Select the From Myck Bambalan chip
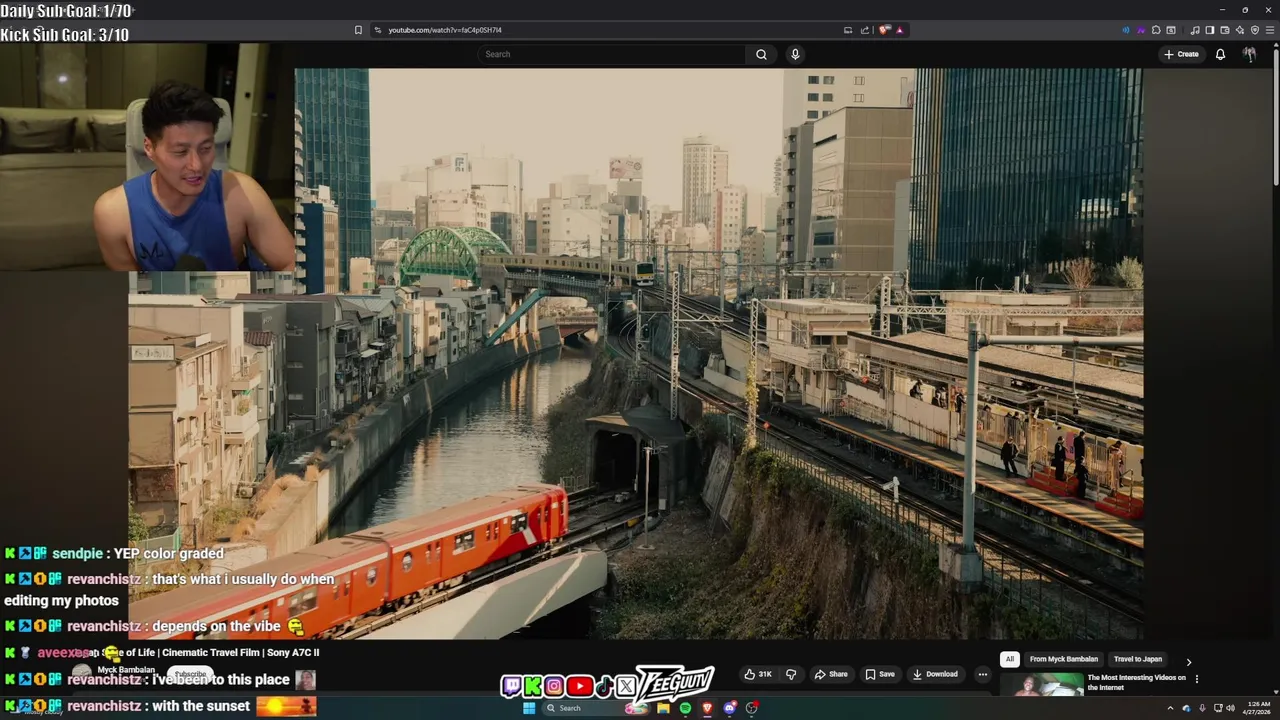The width and height of the screenshot is (1280, 720). (x=1063, y=659)
